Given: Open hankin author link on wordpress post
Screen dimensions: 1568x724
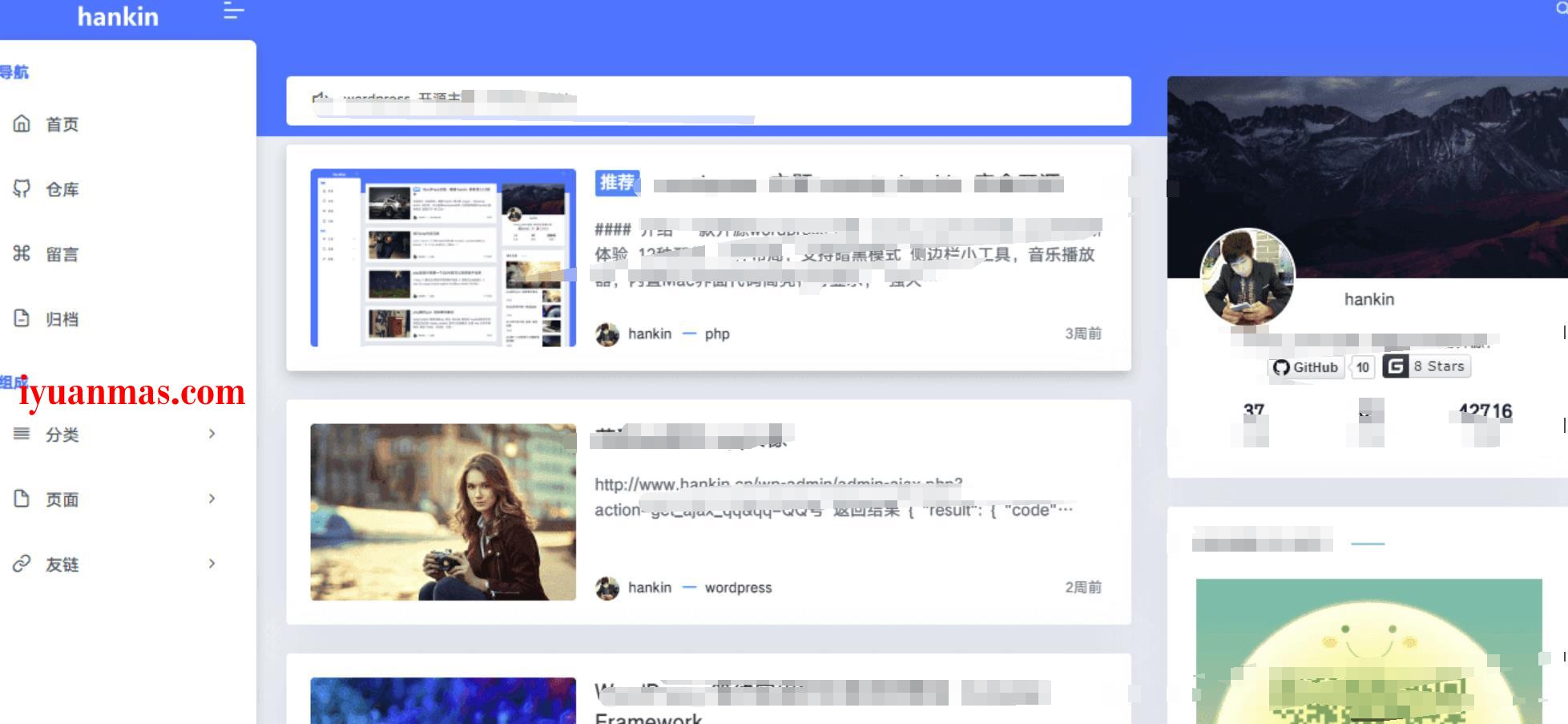Looking at the screenshot, I should (x=650, y=588).
